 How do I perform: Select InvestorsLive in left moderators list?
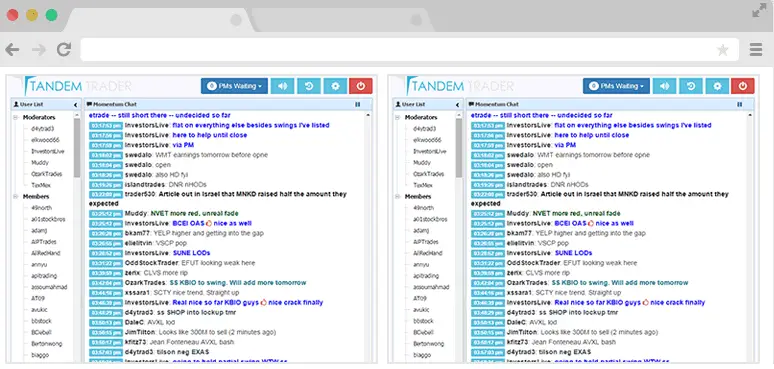47,151
